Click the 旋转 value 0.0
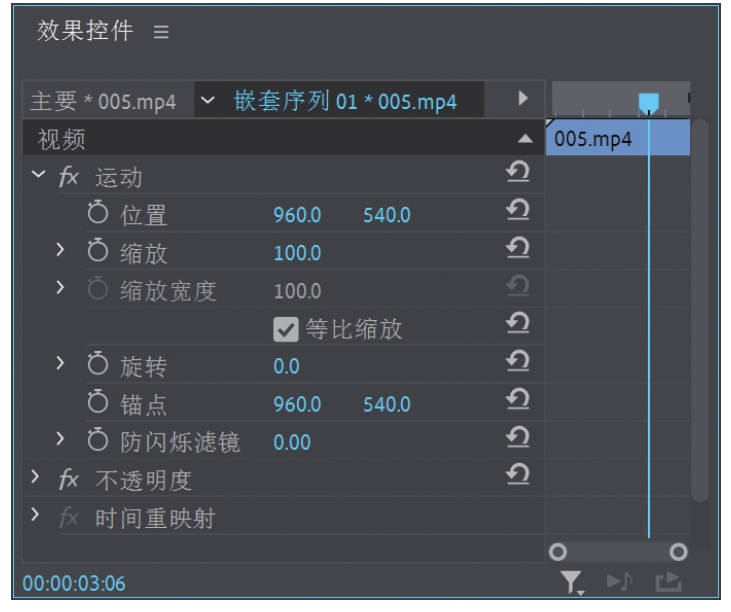This screenshot has width=731, height=612. click(x=286, y=366)
